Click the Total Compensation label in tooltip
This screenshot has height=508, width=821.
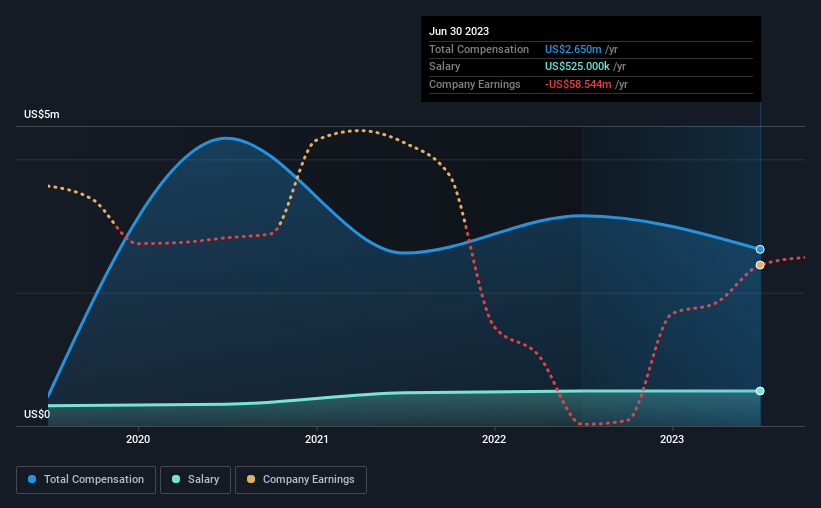(479, 49)
